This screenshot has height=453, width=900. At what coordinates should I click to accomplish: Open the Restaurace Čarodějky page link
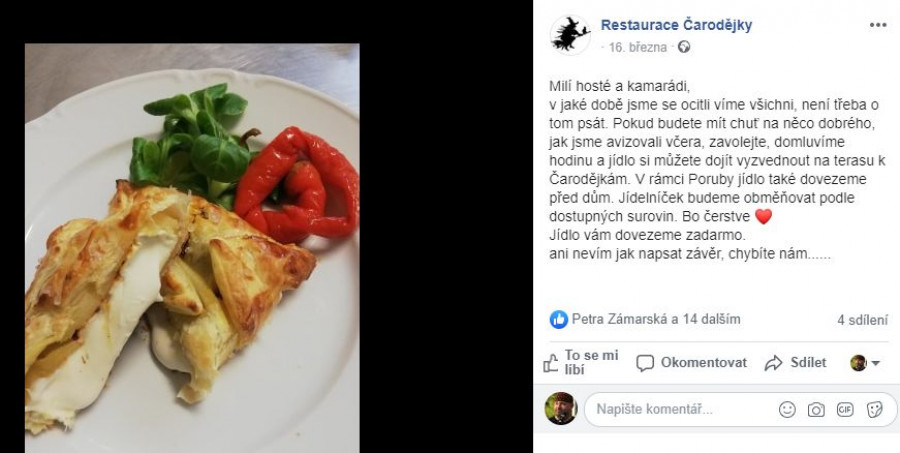coord(676,25)
